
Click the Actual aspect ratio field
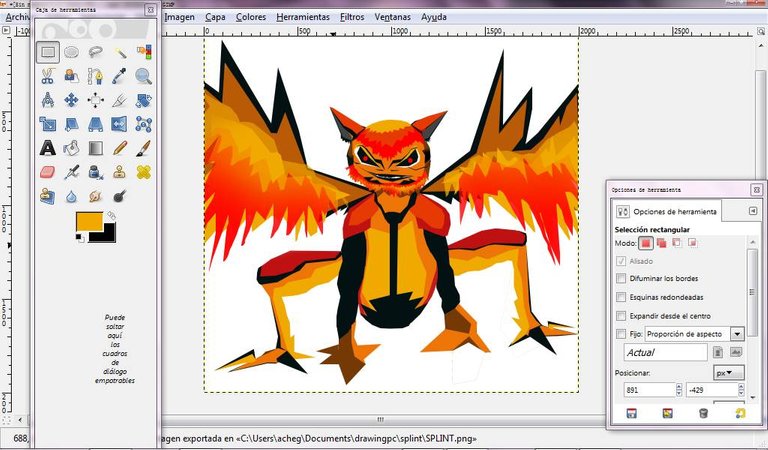(666, 353)
